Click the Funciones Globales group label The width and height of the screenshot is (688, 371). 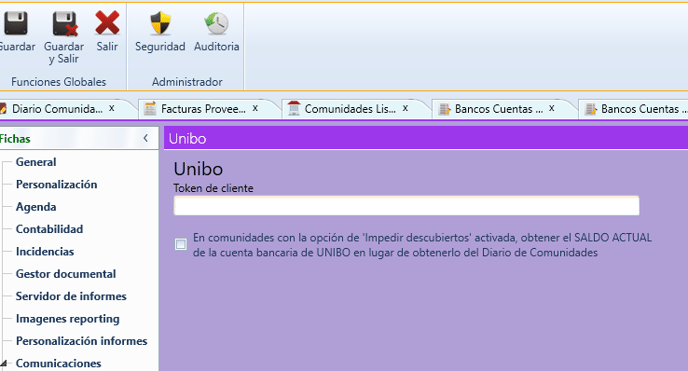[59, 82]
